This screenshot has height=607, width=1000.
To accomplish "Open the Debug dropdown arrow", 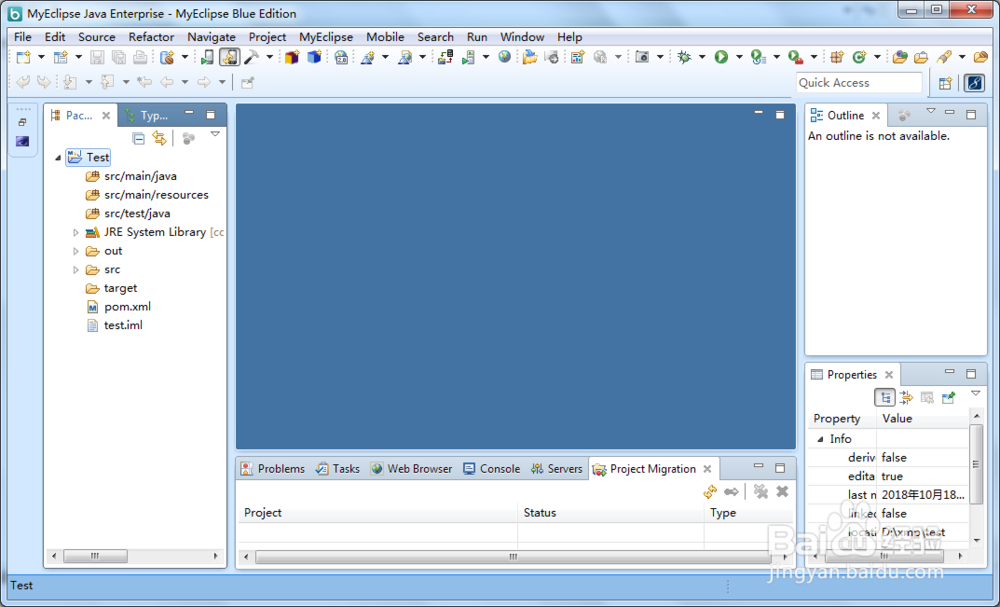I will pos(702,57).
